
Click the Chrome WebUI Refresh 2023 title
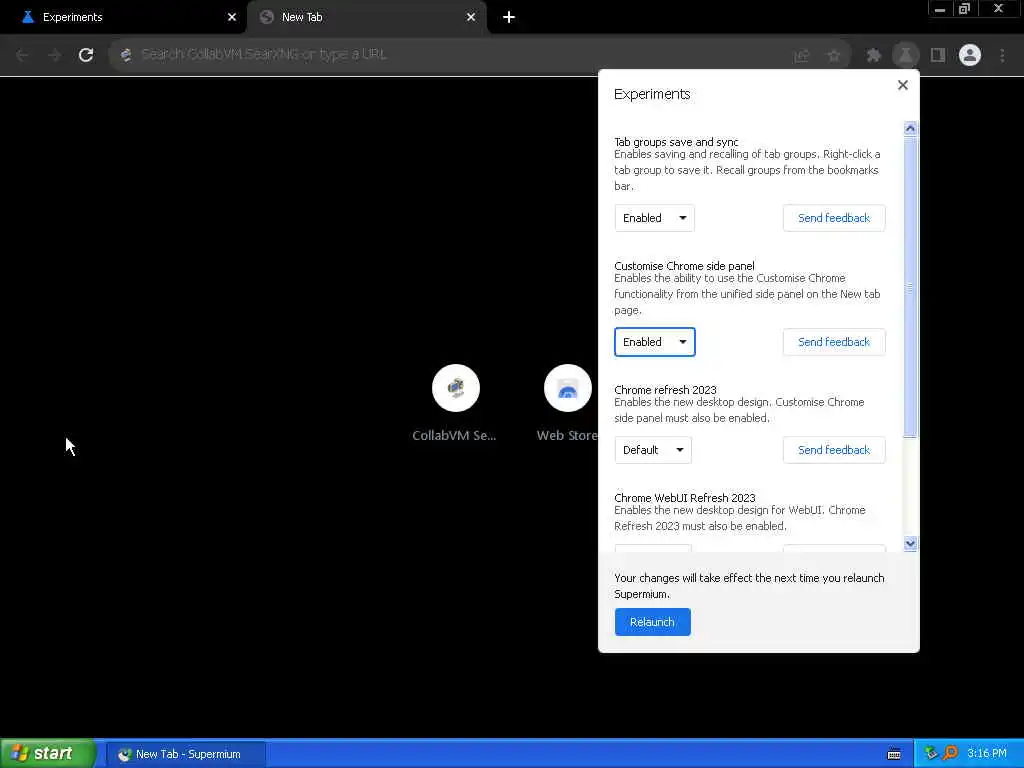coord(684,498)
